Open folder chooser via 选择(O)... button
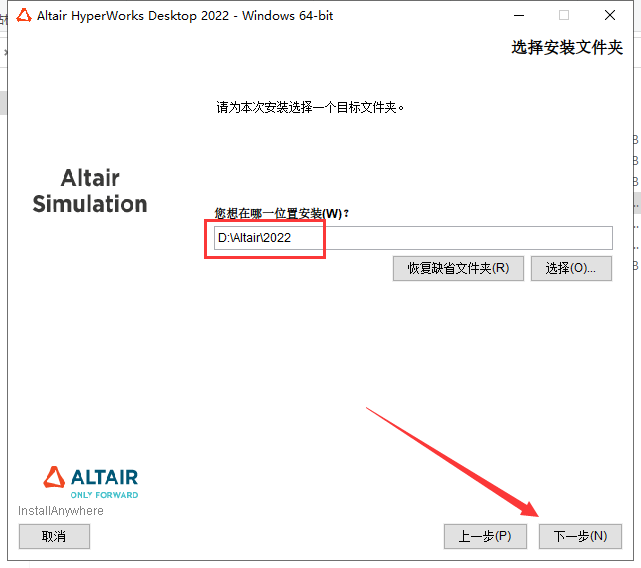641x568 pixels. [571, 268]
